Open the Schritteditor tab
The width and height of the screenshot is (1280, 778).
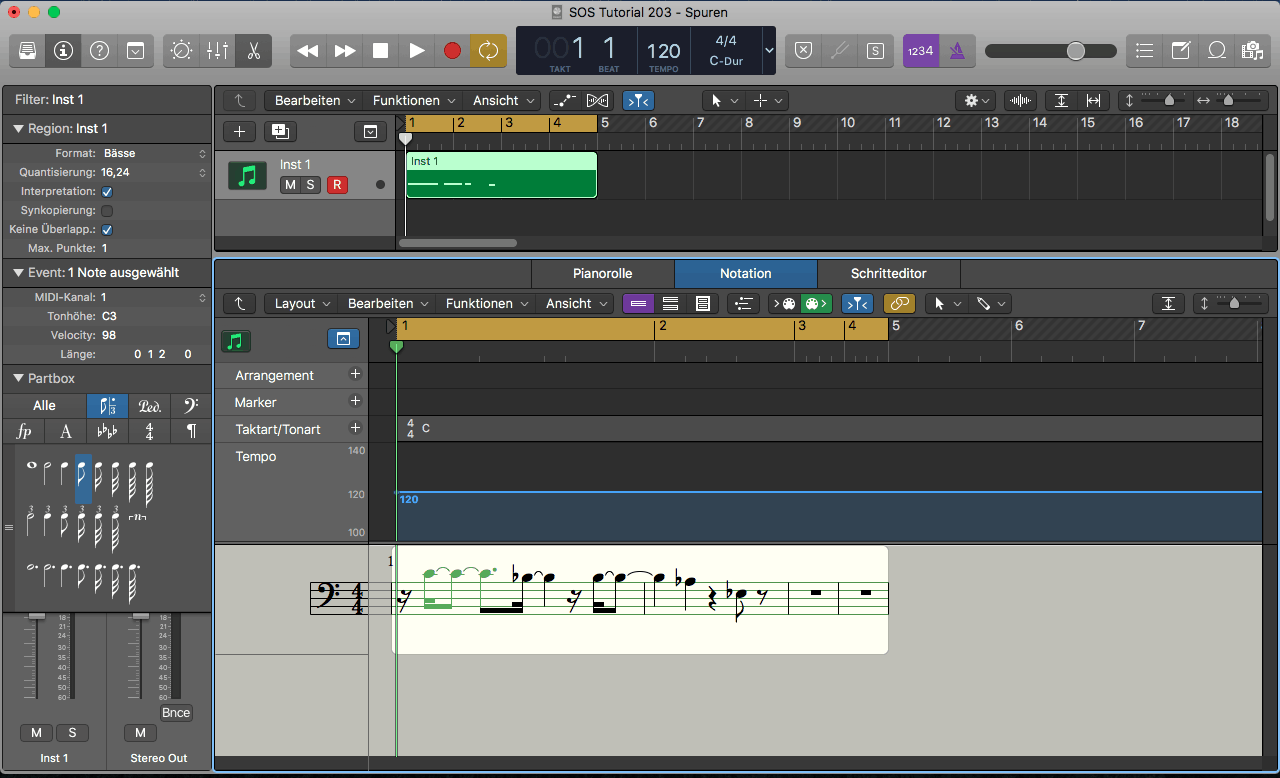click(886, 273)
